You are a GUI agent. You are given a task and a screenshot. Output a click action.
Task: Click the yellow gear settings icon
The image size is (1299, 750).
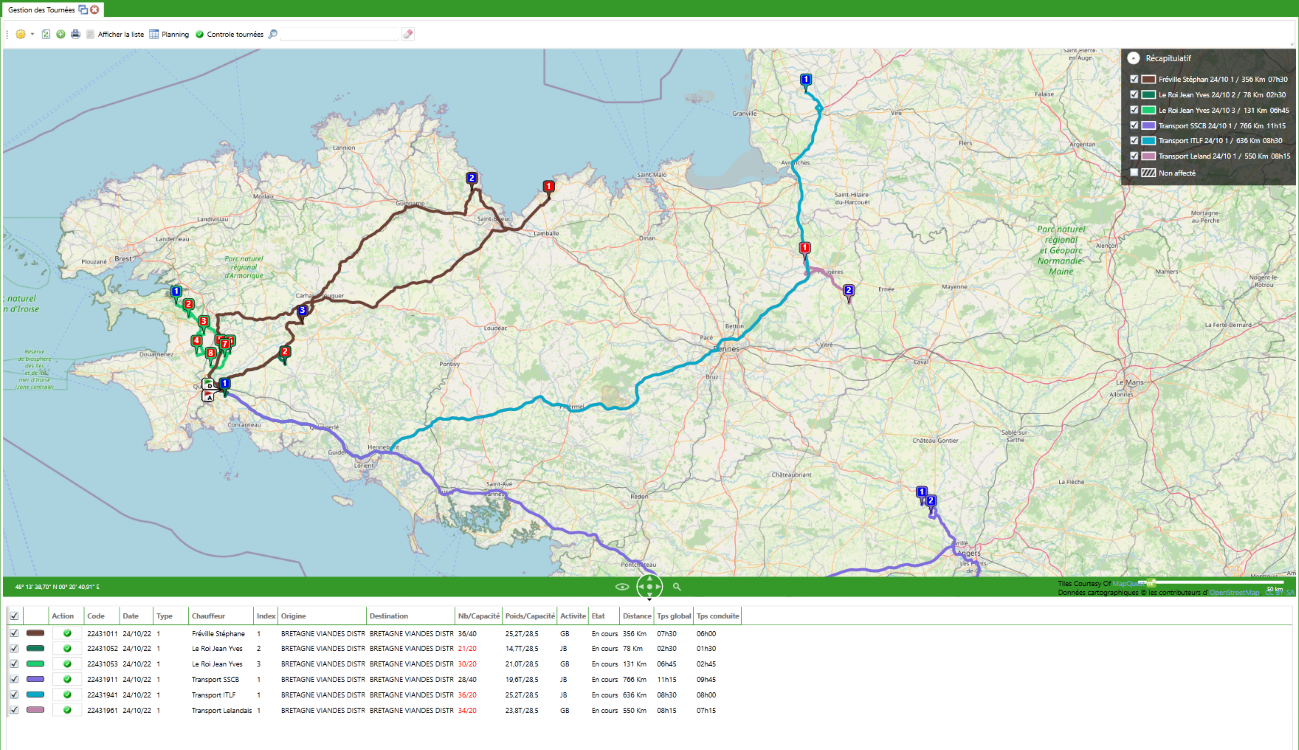20,34
